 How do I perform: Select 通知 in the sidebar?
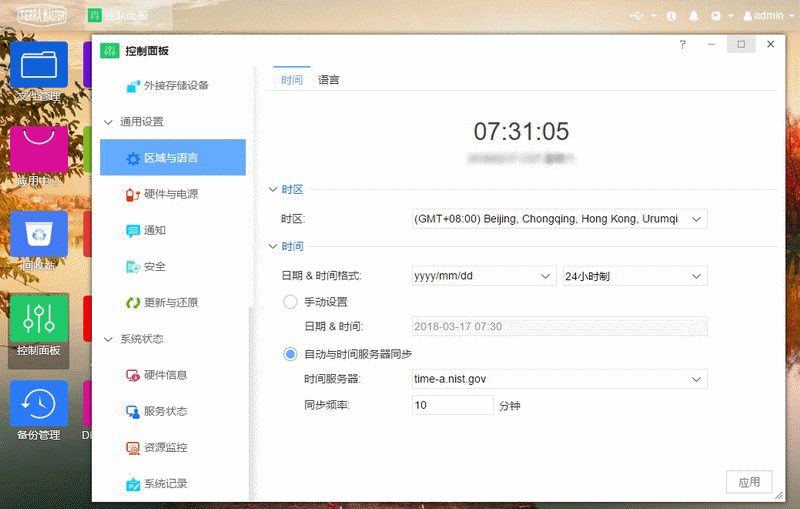pyautogui.click(x=173, y=230)
